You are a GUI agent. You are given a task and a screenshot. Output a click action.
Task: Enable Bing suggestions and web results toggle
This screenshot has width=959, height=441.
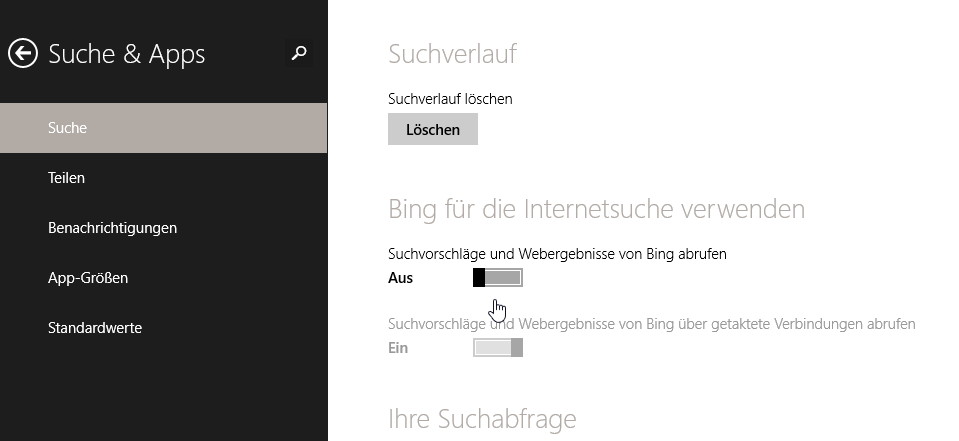pyautogui.click(x=498, y=278)
